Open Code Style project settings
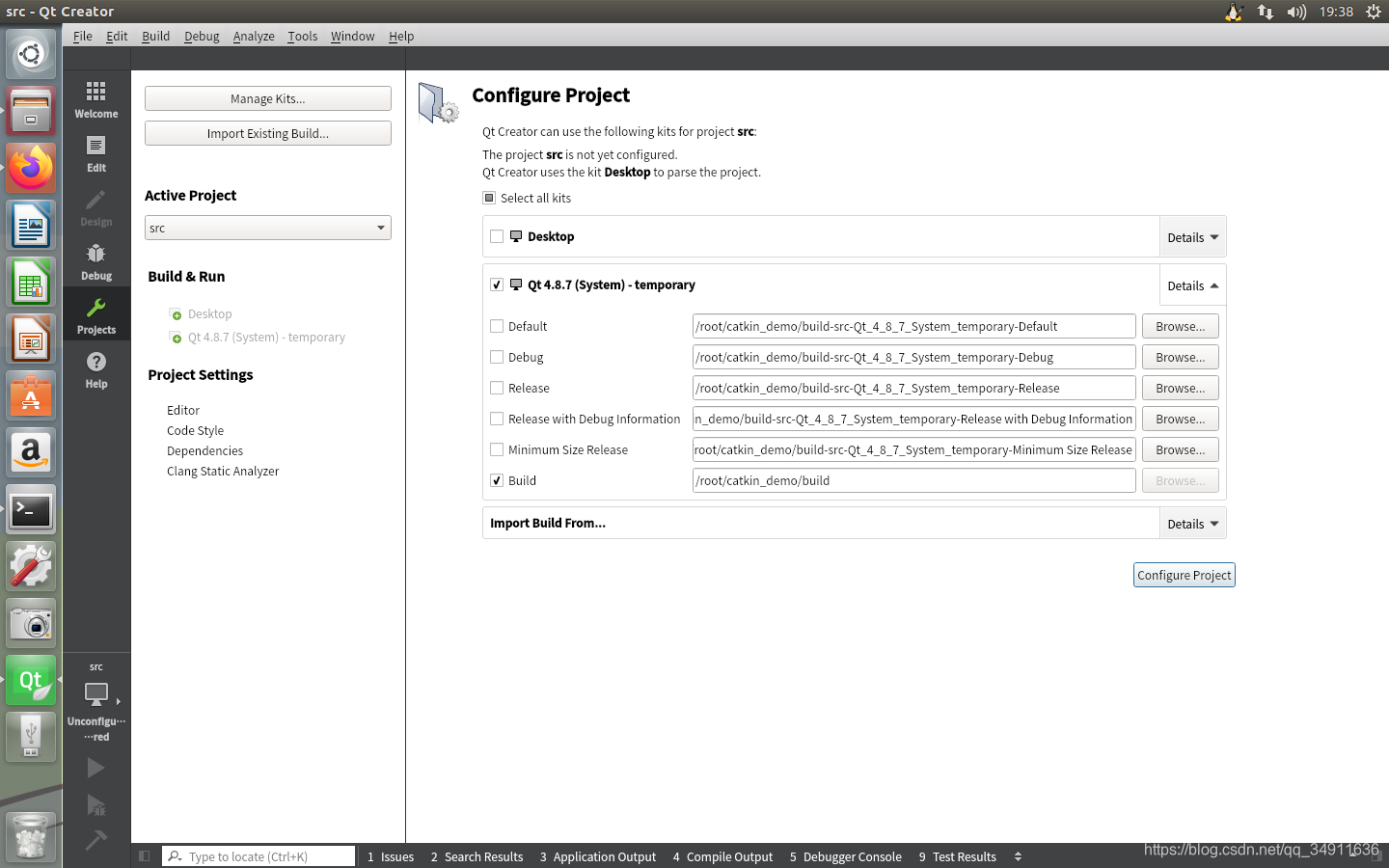The image size is (1389, 868). 195,430
